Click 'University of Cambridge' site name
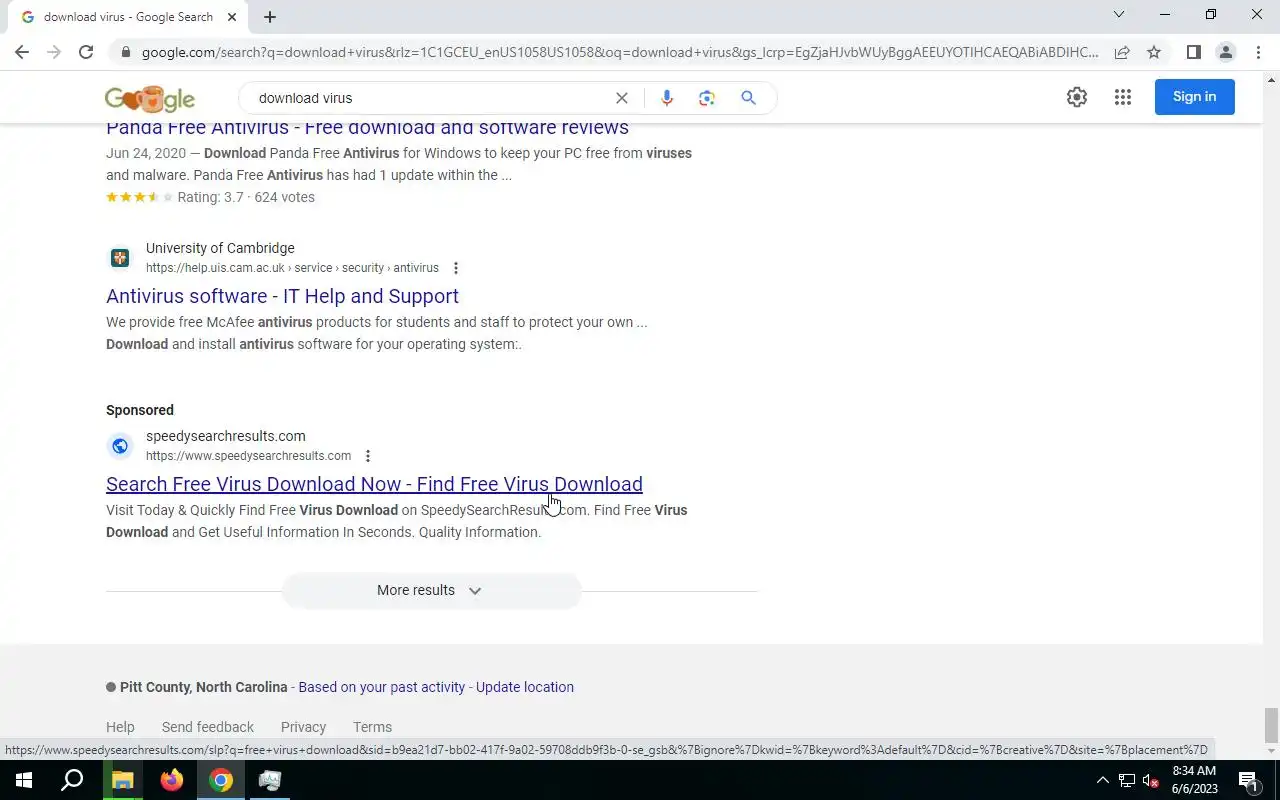Image resolution: width=1280 pixels, height=800 pixels. click(220, 248)
